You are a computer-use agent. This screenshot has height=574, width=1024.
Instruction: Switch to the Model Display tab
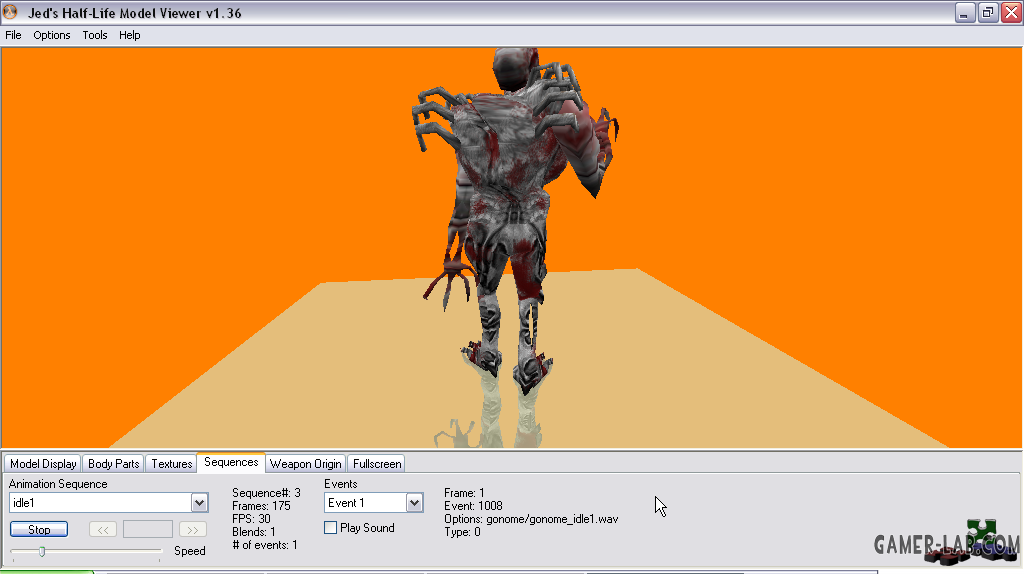click(43, 464)
